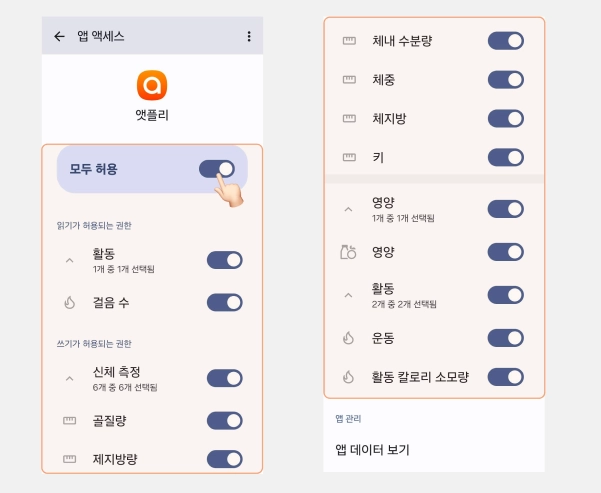
Task: Collapse the 영양 group with 1개 선택됨
Action: click(x=348, y=210)
